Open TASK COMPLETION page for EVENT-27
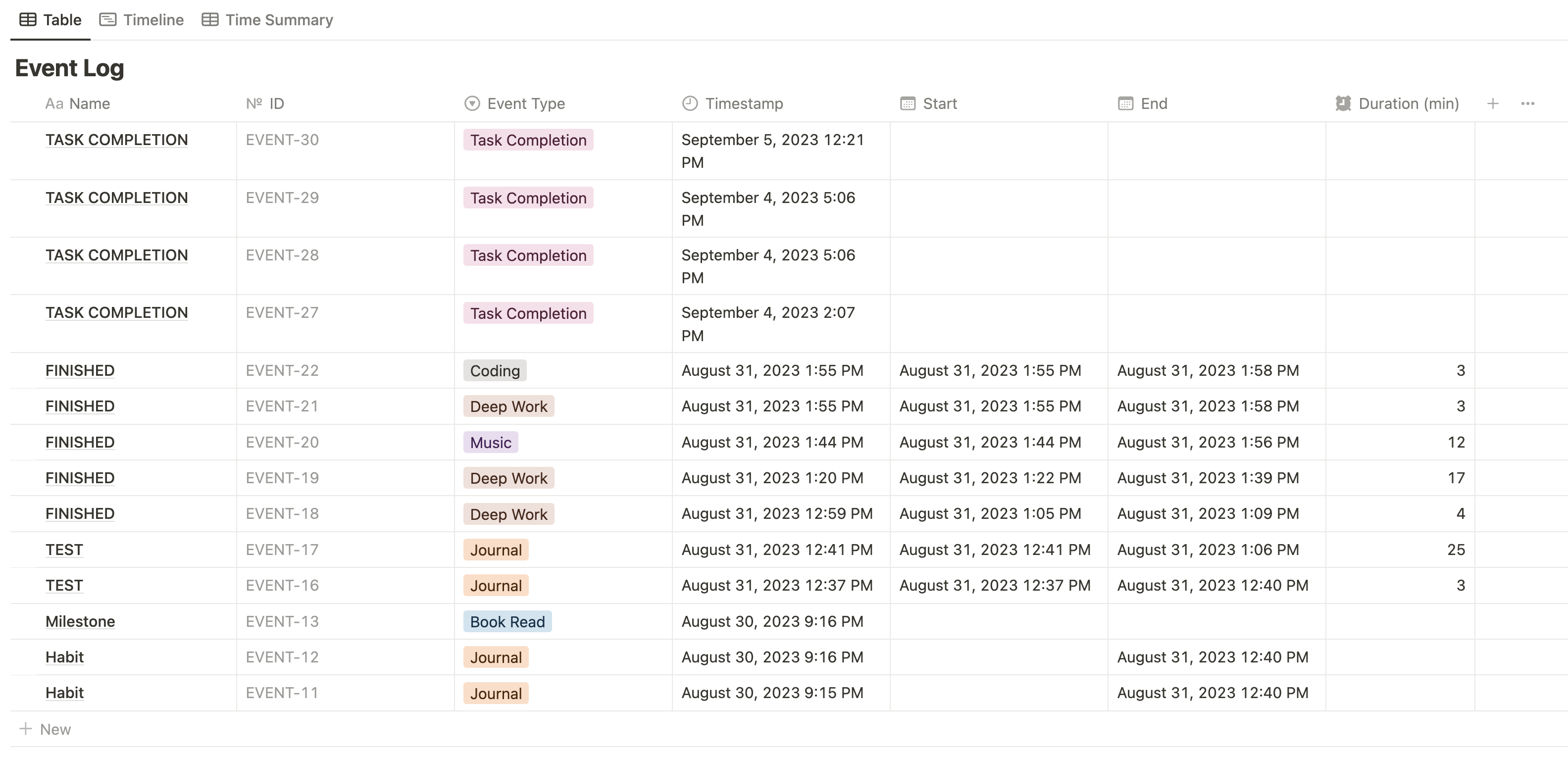This screenshot has width=1568, height=758. pos(116,312)
